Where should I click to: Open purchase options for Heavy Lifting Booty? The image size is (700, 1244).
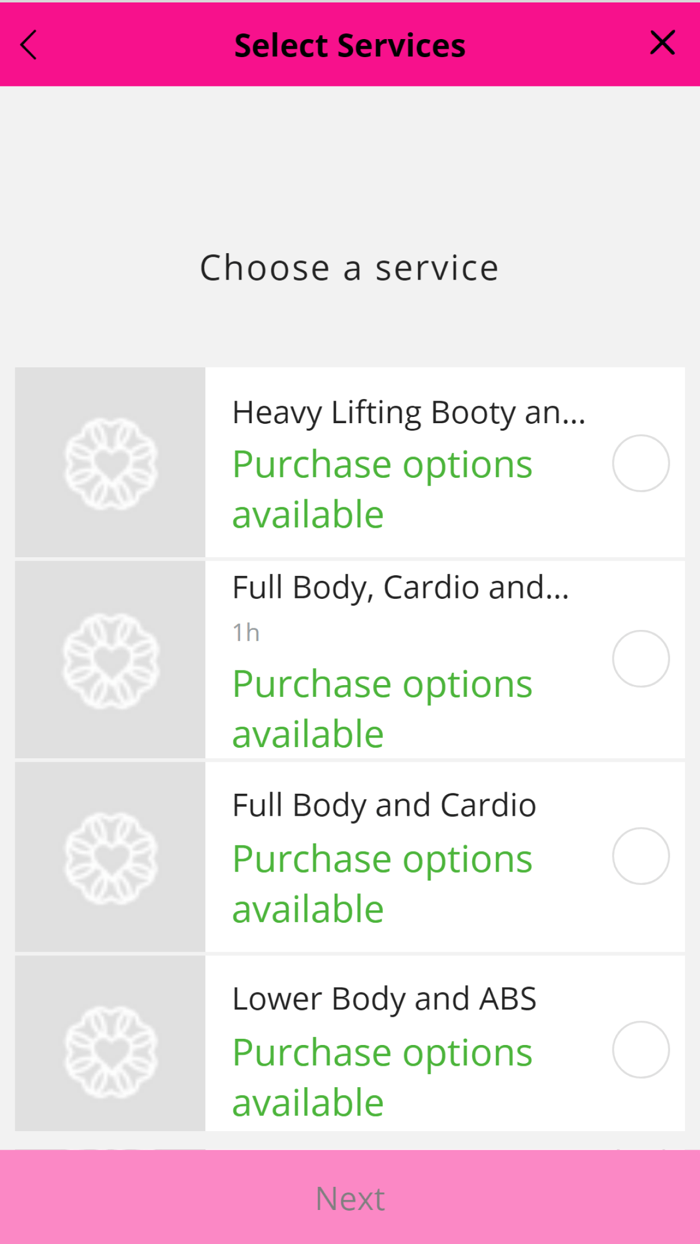pyautogui.click(x=382, y=488)
